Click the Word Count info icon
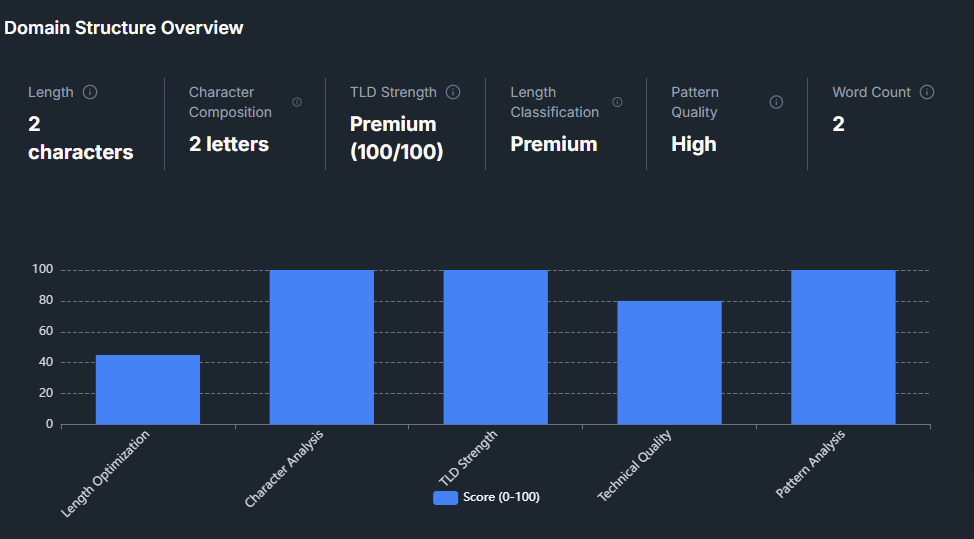Viewport: 974px width, 539px height. (927, 92)
